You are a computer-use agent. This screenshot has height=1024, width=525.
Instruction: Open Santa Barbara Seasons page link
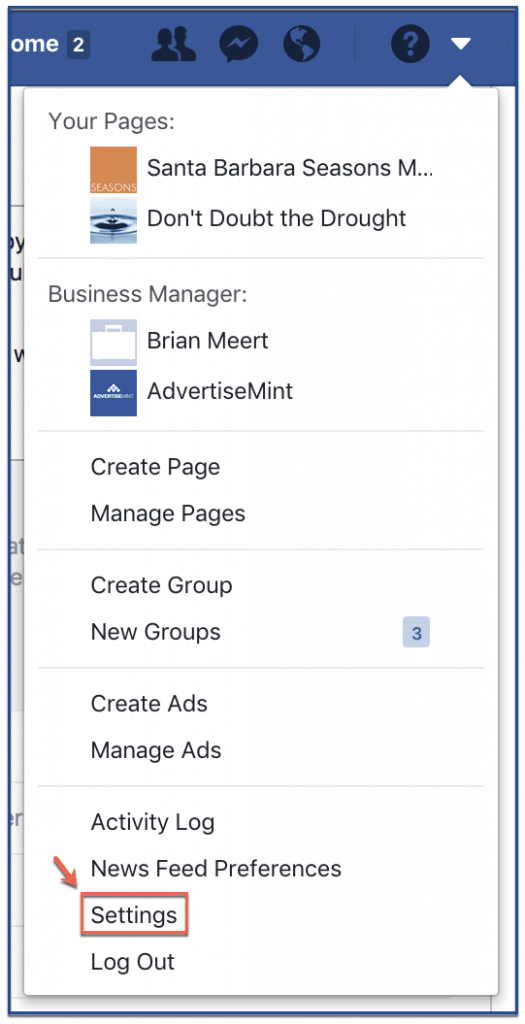click(290, 168)
